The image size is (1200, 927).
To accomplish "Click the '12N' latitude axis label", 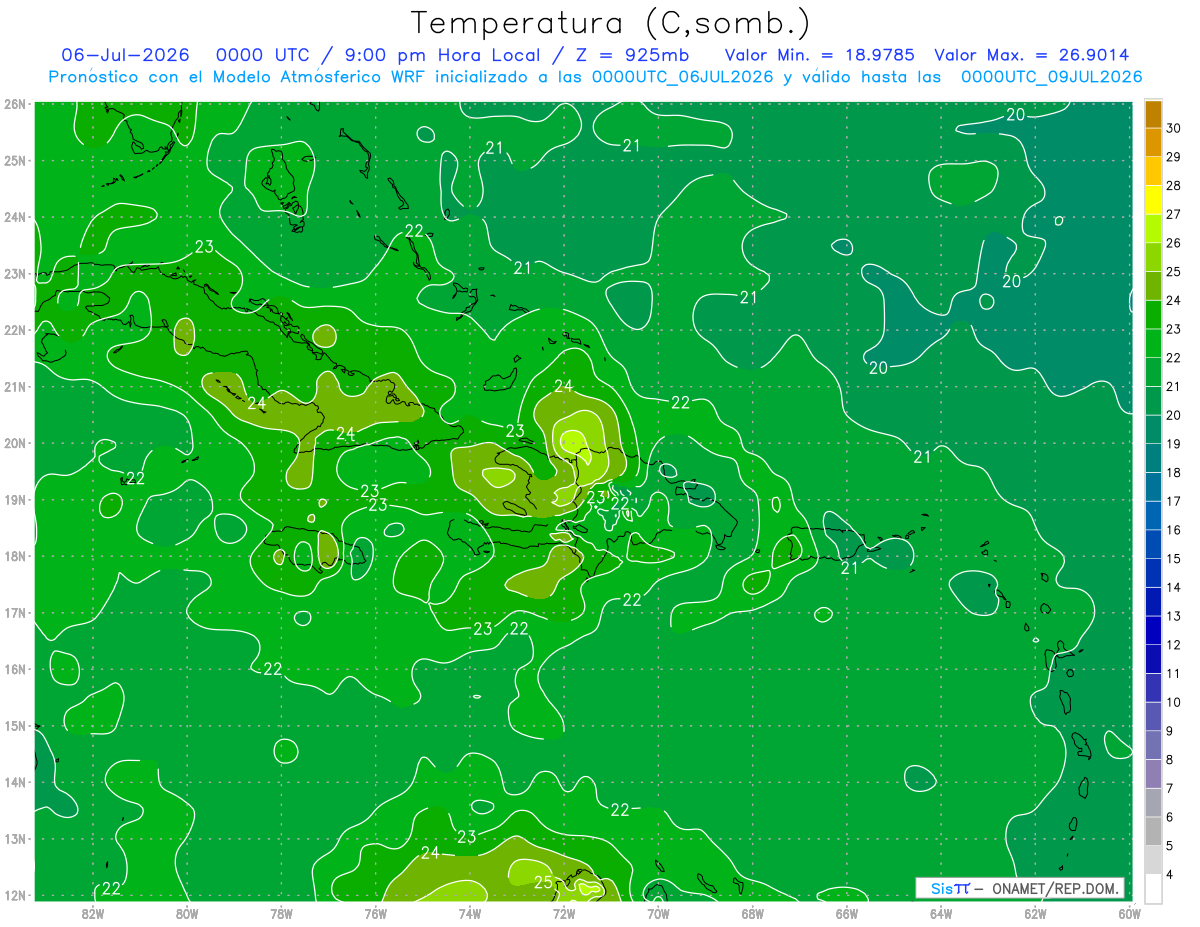I will [15, 895].
